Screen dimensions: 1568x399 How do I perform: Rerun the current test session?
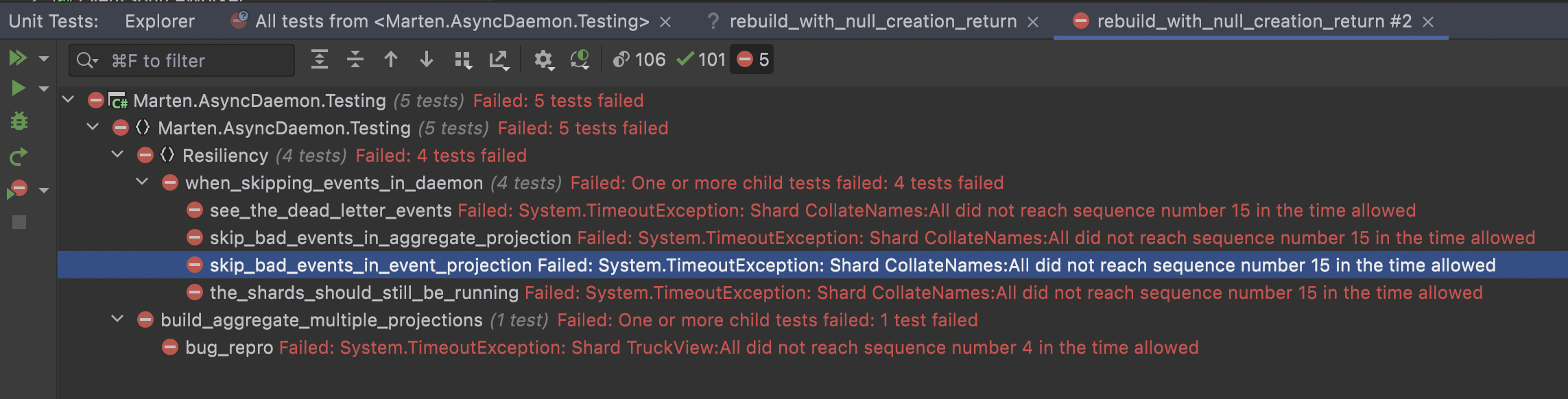coord(19,156)
